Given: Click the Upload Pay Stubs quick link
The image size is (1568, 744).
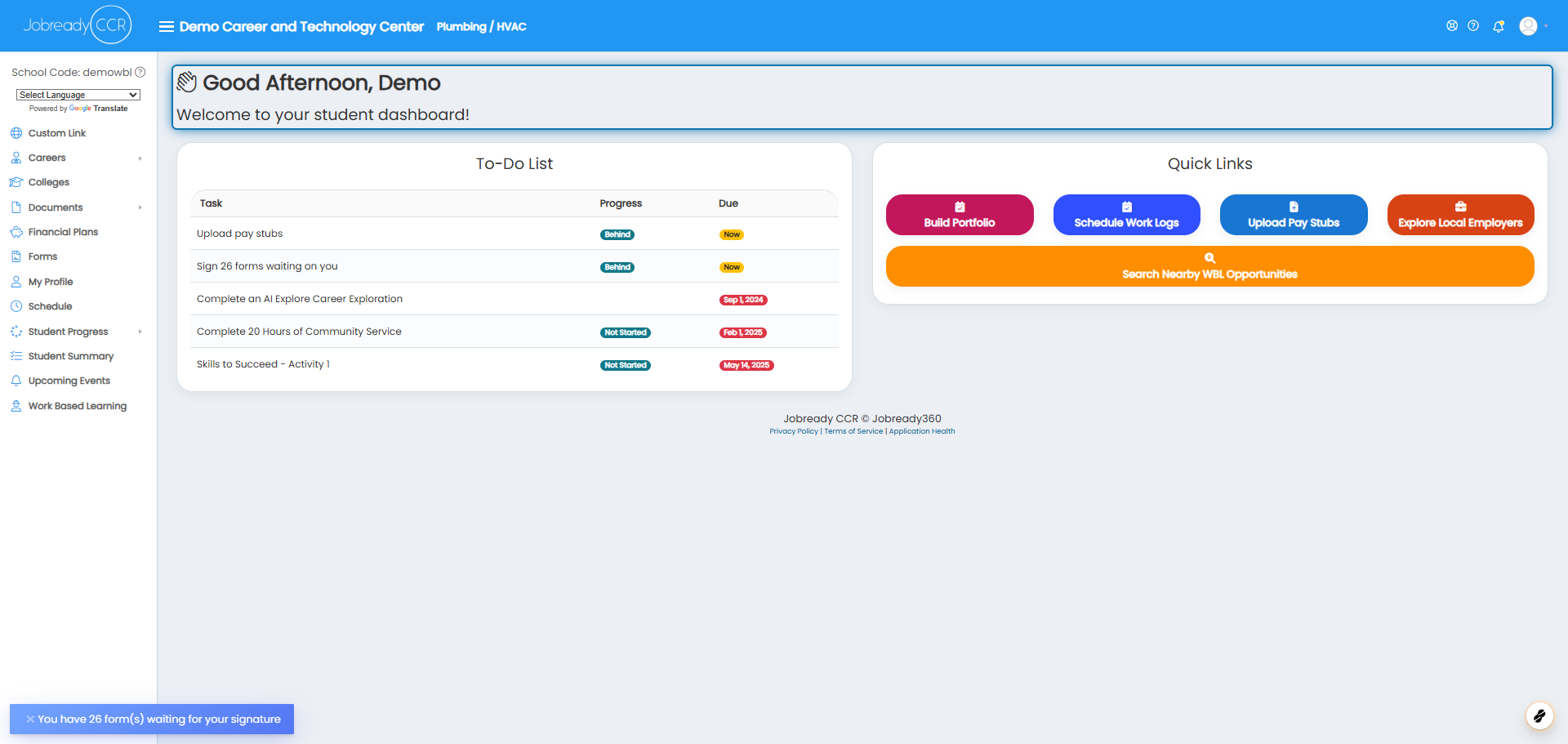Looking at the screenshot, I should click(x=1294, y=215).
